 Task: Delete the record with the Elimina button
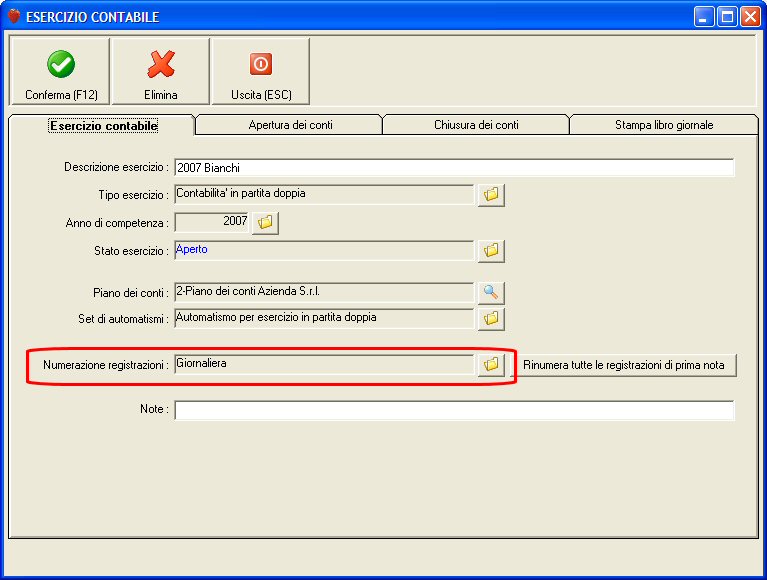[x=161, y=71]
